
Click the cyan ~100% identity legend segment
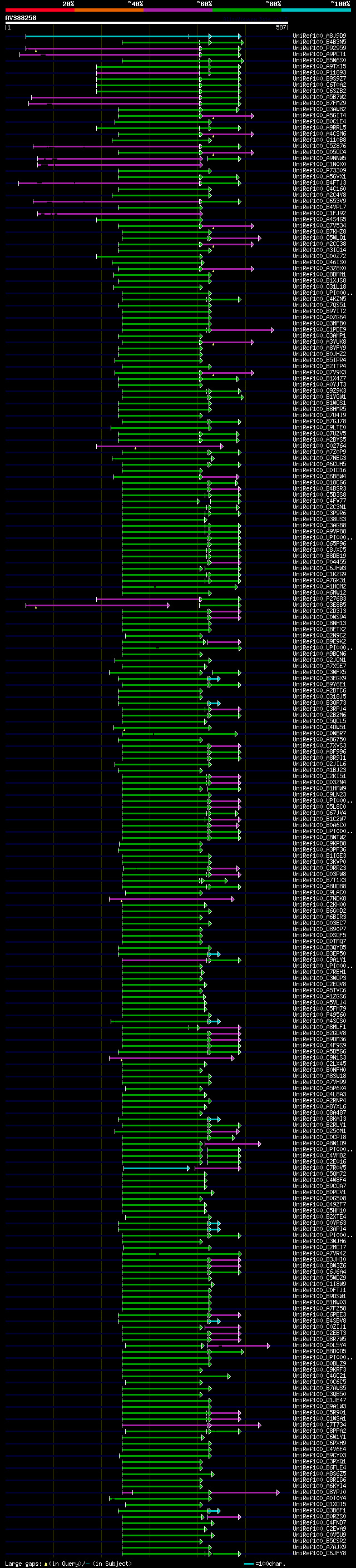coord(316,10)
